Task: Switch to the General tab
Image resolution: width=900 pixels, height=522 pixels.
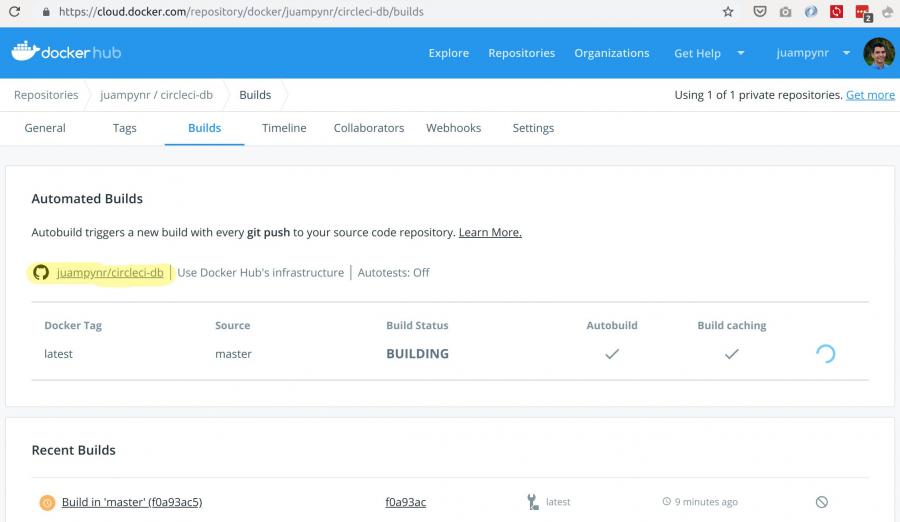Action: [x=45, y=128]
